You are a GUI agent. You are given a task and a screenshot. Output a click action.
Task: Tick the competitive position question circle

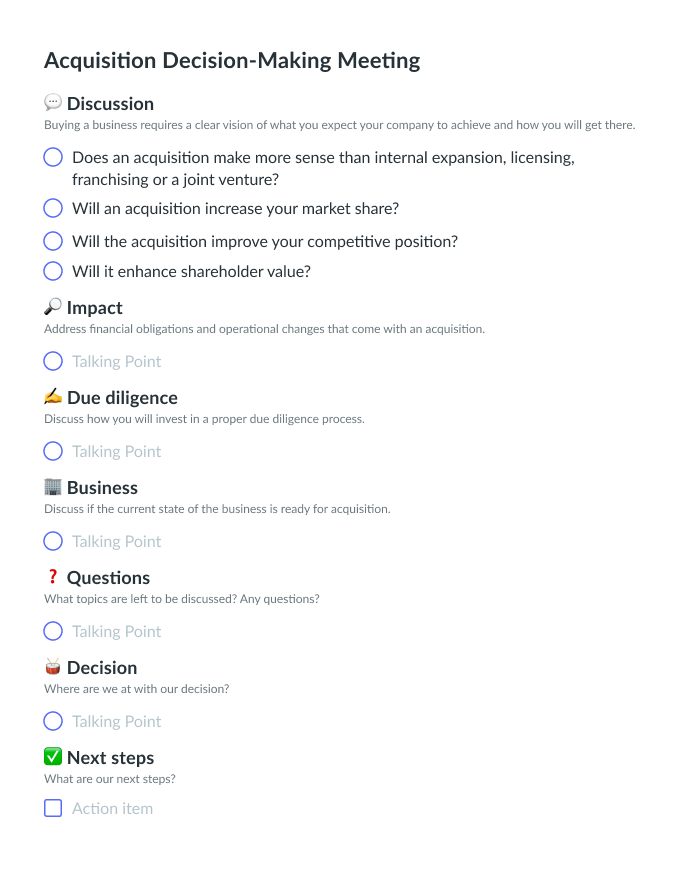pos(53,241)
